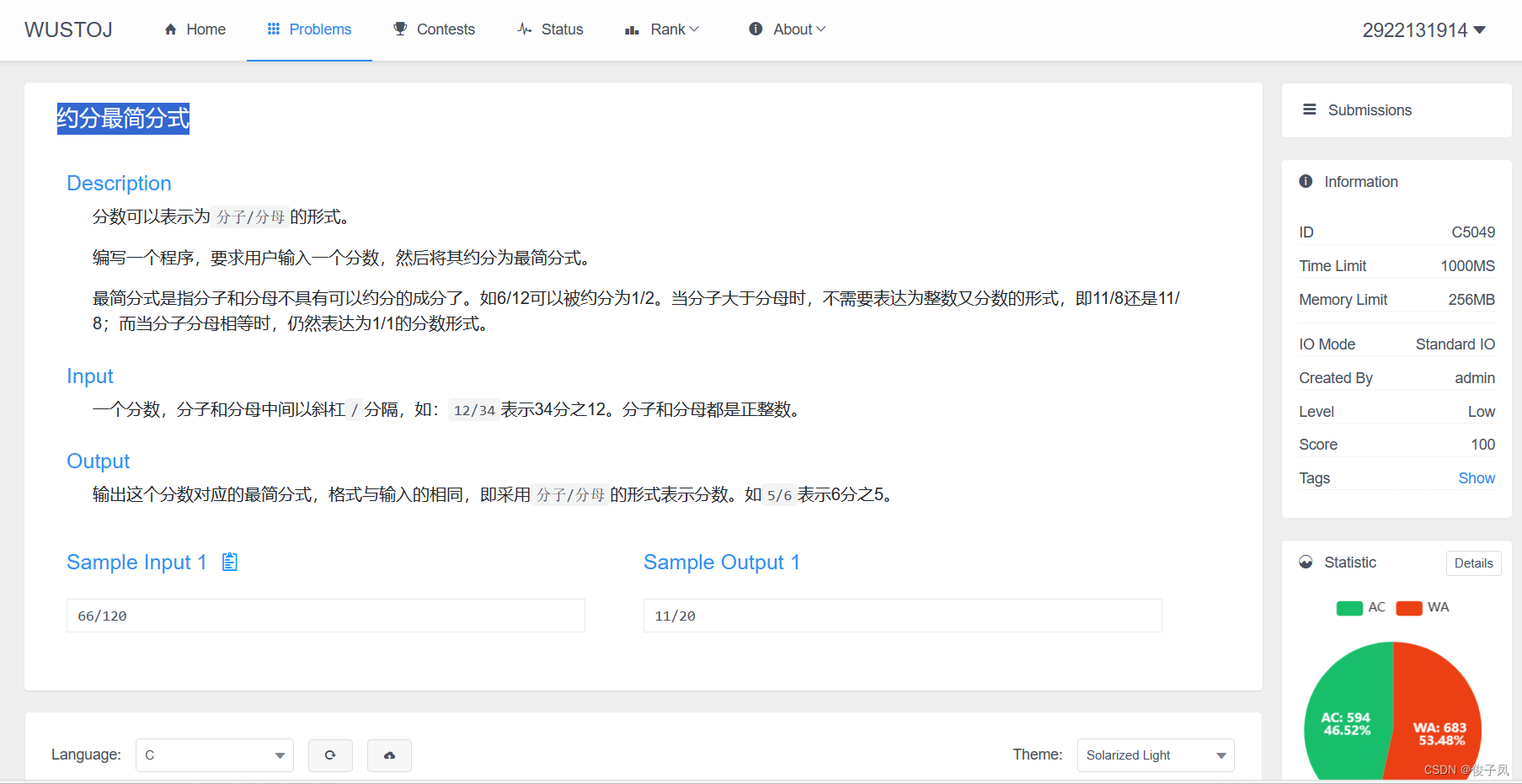Image resolution: width=1522 pixels, height=784 pixels.
Task: Click the sample input 66/120 box
Action: 326,616
